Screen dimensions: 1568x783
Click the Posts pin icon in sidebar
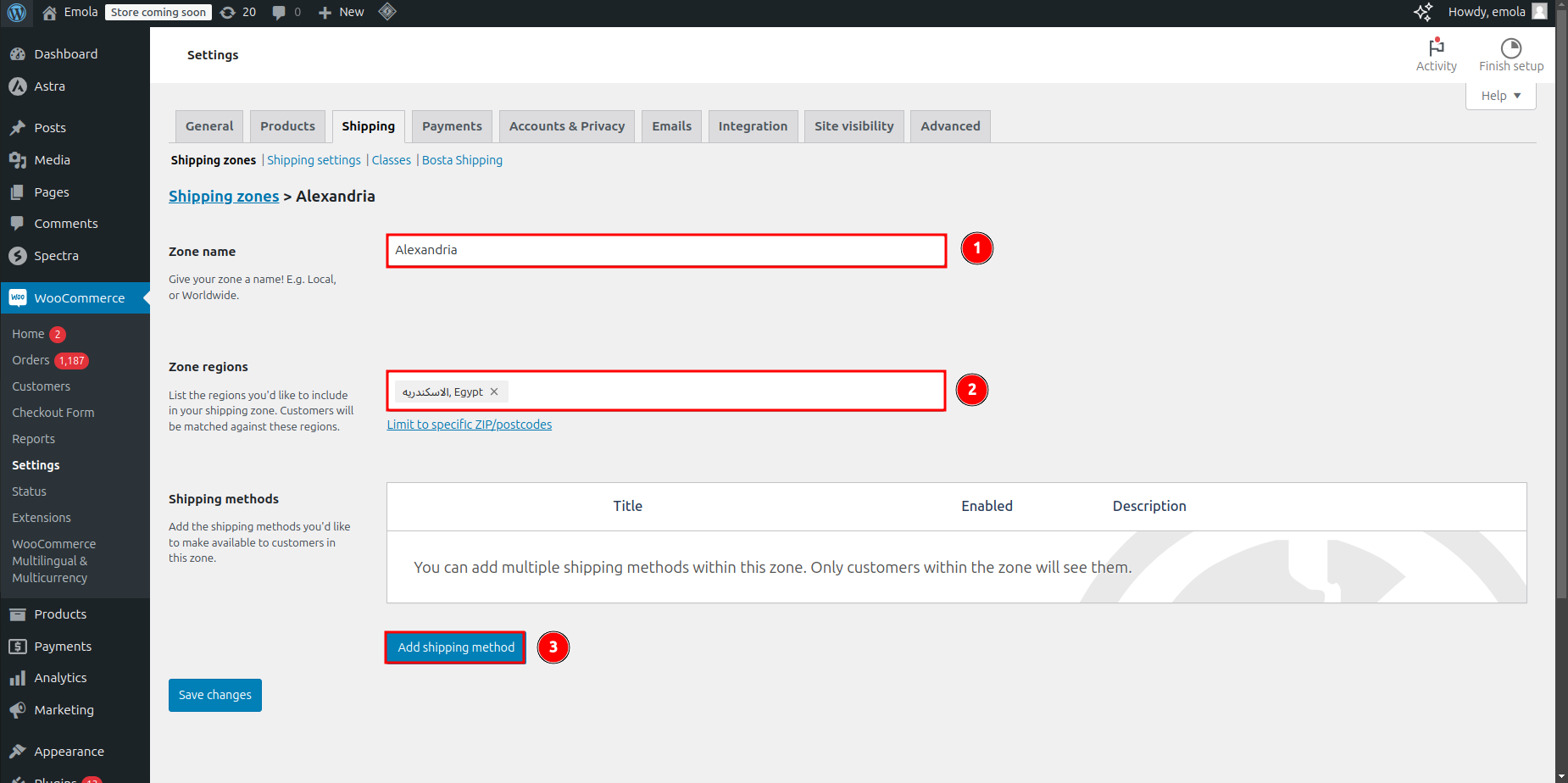pyautogui.click(x=18, y=128)
